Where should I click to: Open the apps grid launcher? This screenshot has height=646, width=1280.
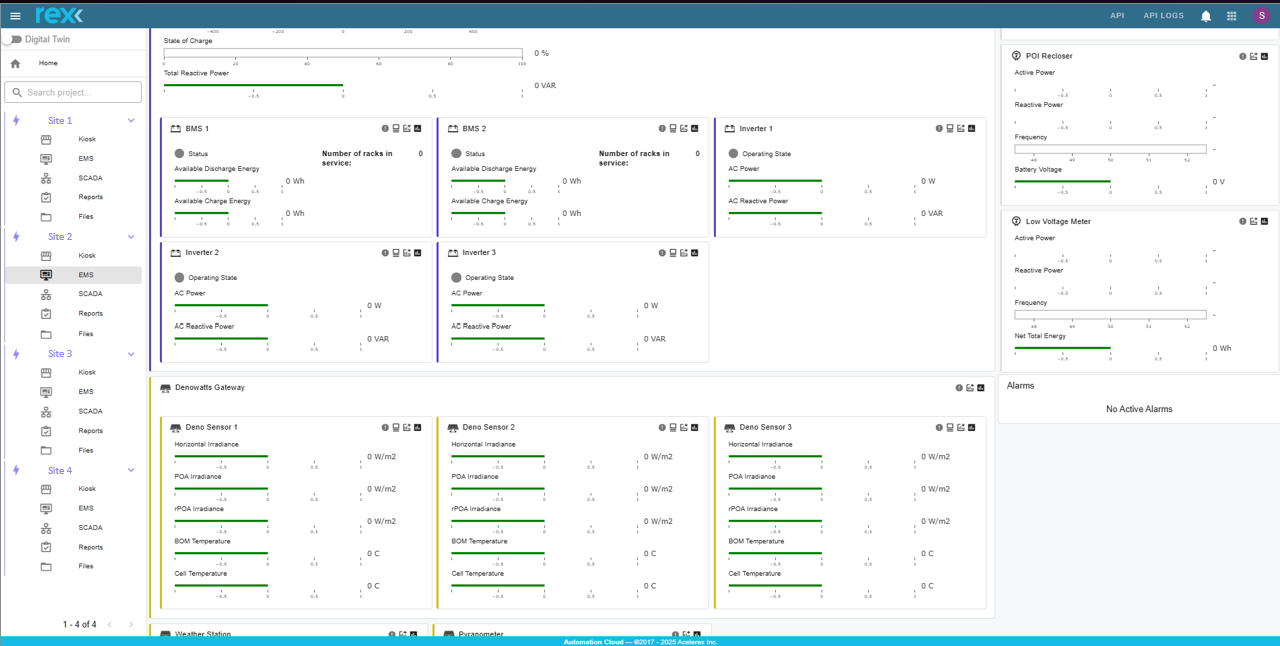pos(1231,16)
